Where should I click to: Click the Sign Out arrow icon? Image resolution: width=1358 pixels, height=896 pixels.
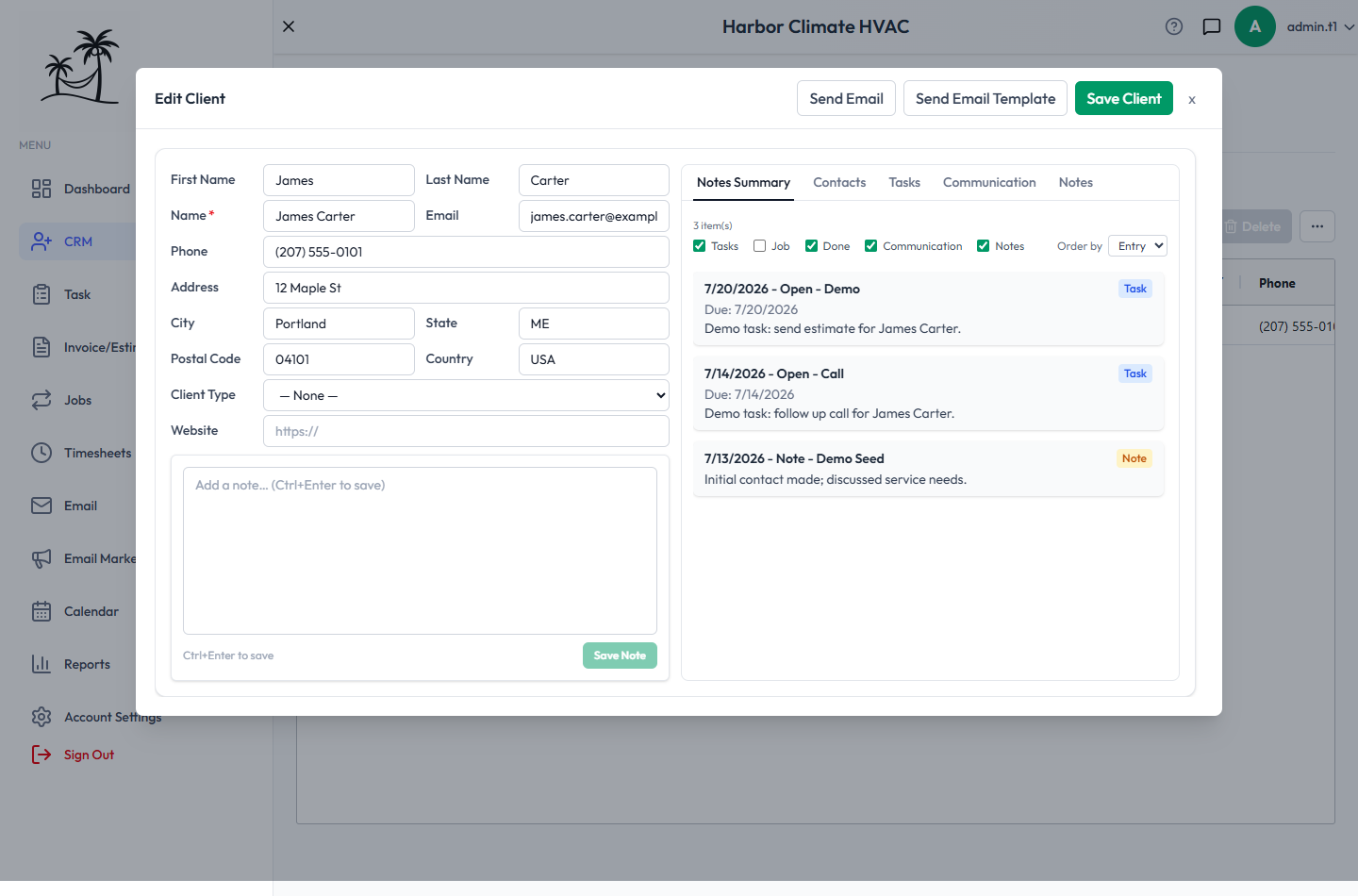point(41,755)
